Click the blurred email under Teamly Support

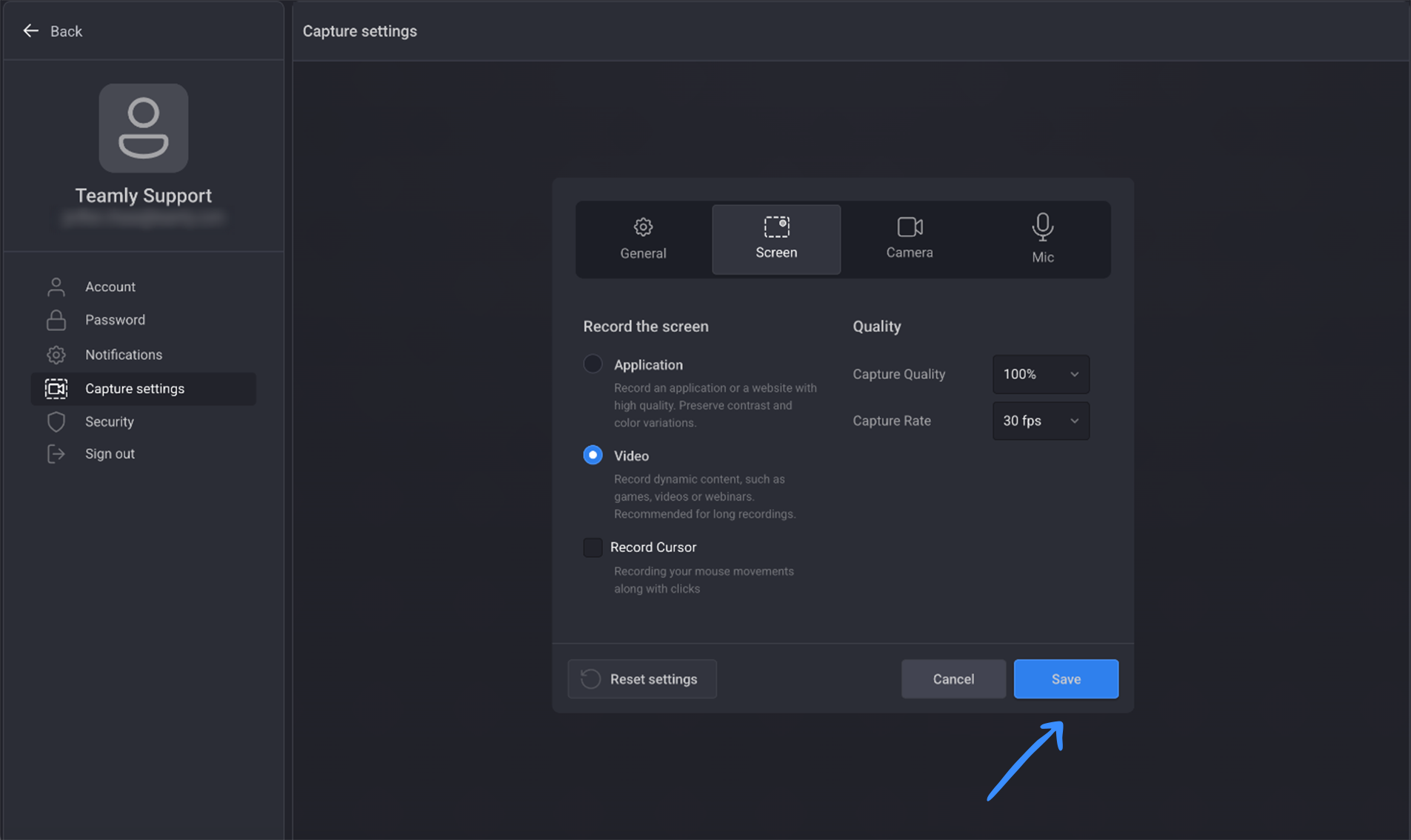click(x=143, y=218)
